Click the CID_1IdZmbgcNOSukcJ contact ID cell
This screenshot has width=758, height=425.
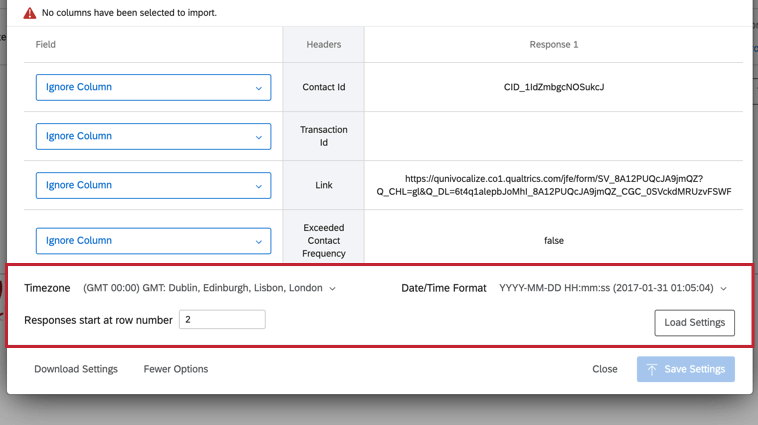click(x=554, y=87)
